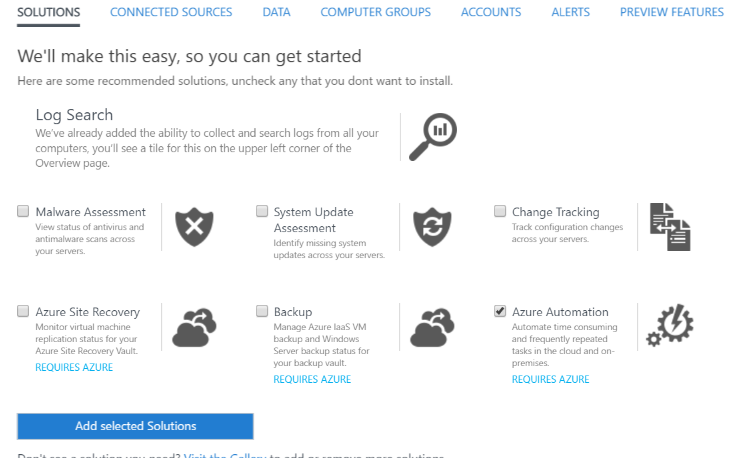This screenshot has width=748, height=458.
Task: Click Requires Azure link under Backup
Action: 312,379
